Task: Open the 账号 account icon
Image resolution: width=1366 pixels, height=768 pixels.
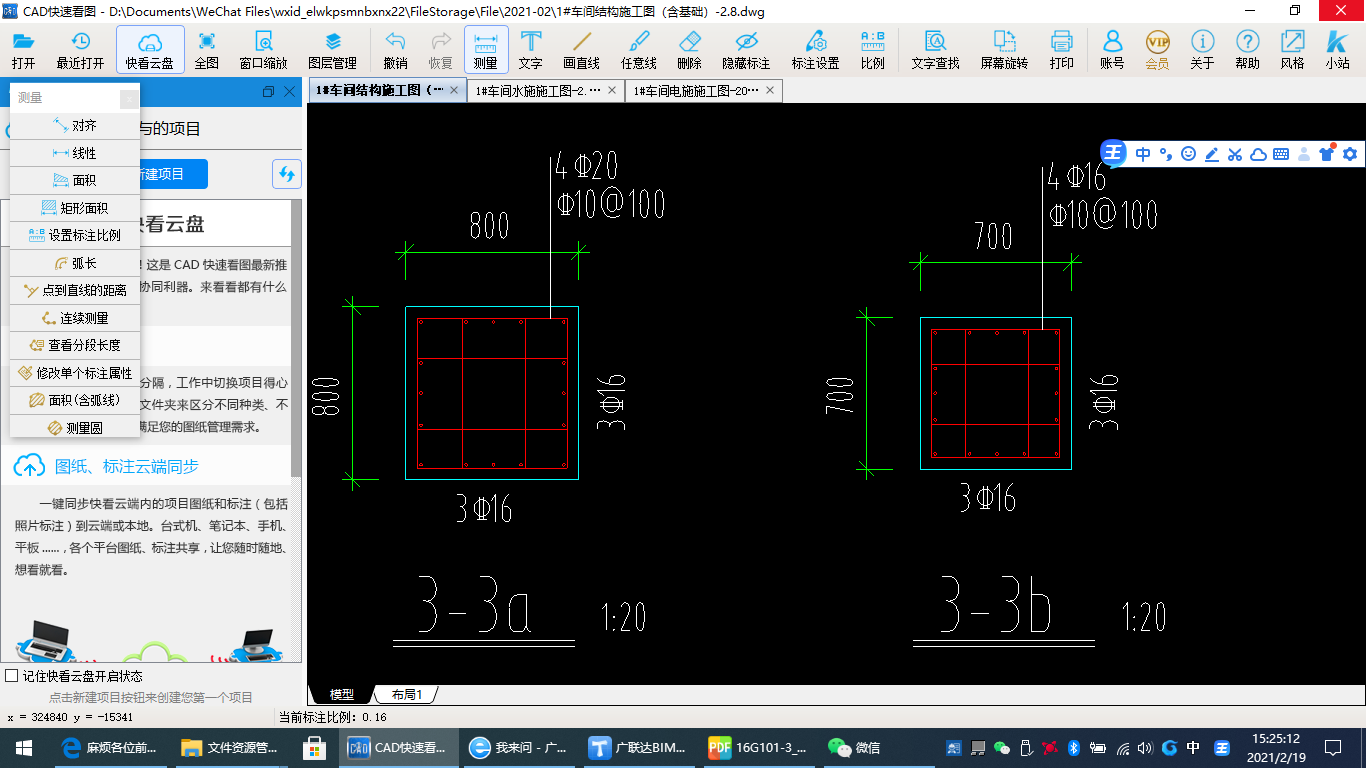Action: pyautogui.click(x=1112, y=50)
